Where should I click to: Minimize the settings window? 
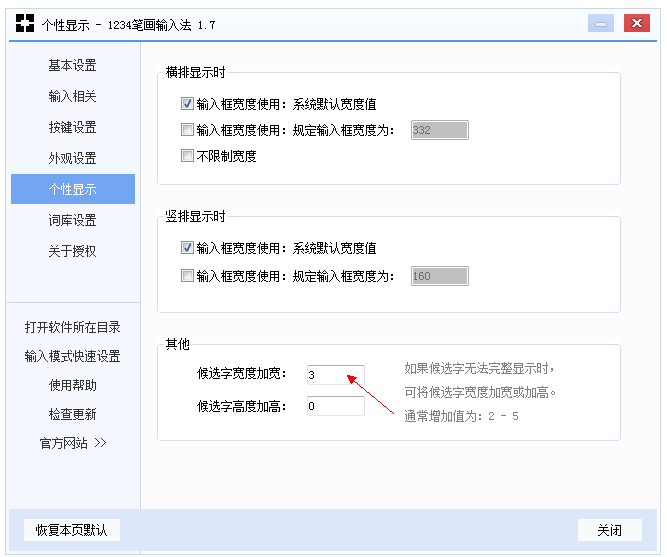[x=601, y=23]
